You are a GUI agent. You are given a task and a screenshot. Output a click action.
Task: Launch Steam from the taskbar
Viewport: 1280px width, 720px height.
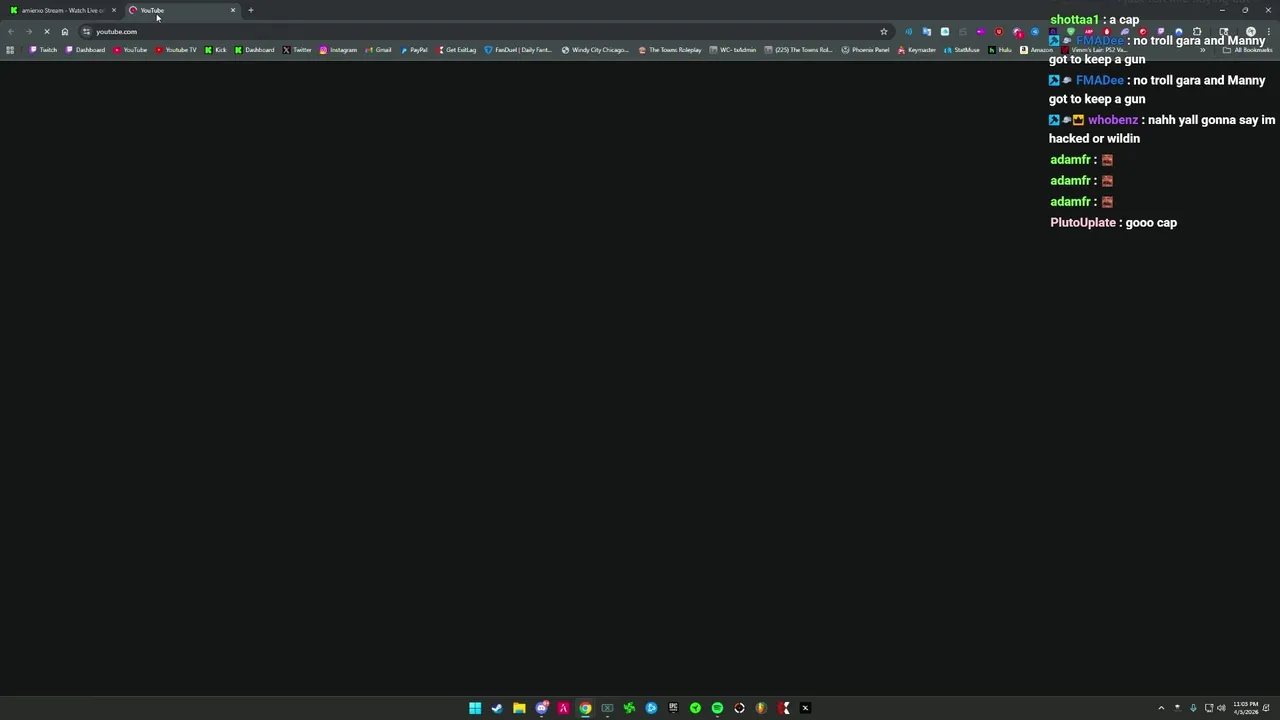click(497, 708)
